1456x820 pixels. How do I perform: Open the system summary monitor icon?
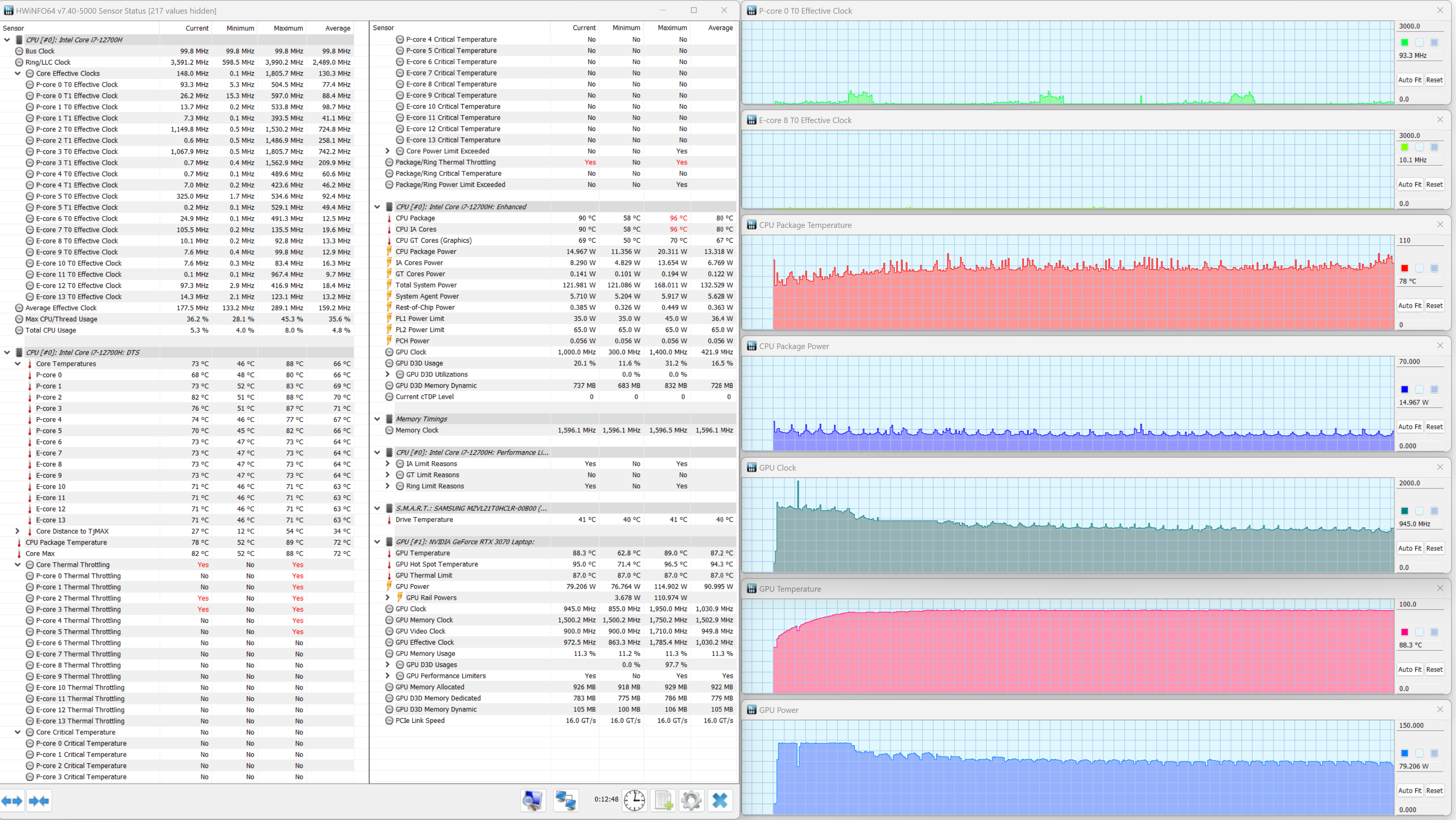(533, 800)
